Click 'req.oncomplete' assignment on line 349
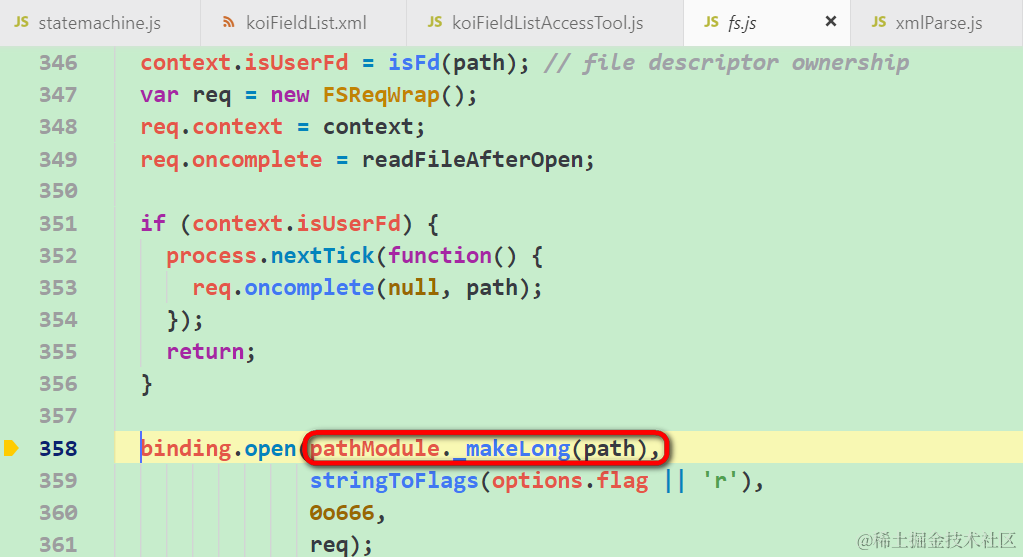 pos(231,159)
